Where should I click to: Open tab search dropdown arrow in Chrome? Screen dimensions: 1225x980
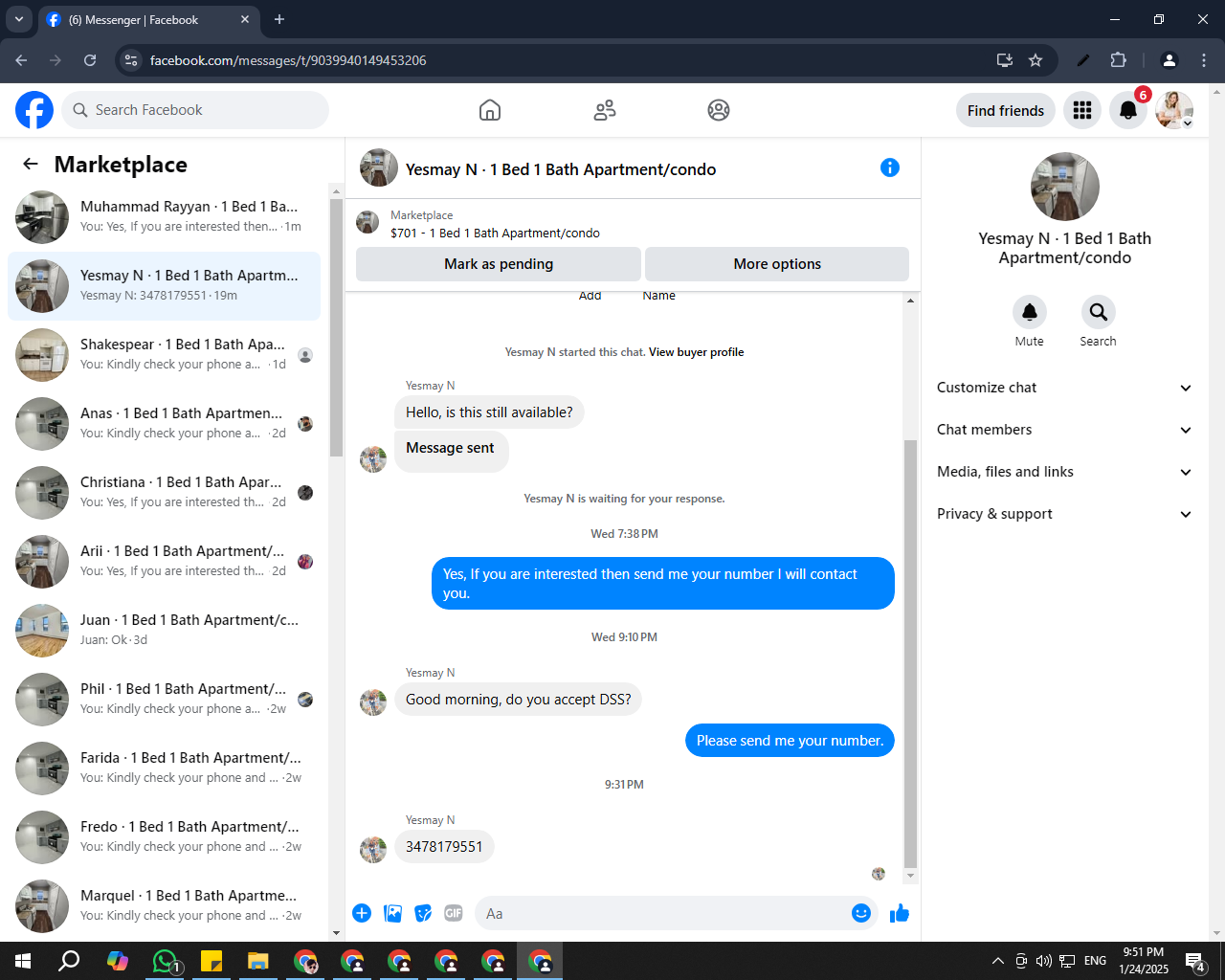tap(19, 19)
